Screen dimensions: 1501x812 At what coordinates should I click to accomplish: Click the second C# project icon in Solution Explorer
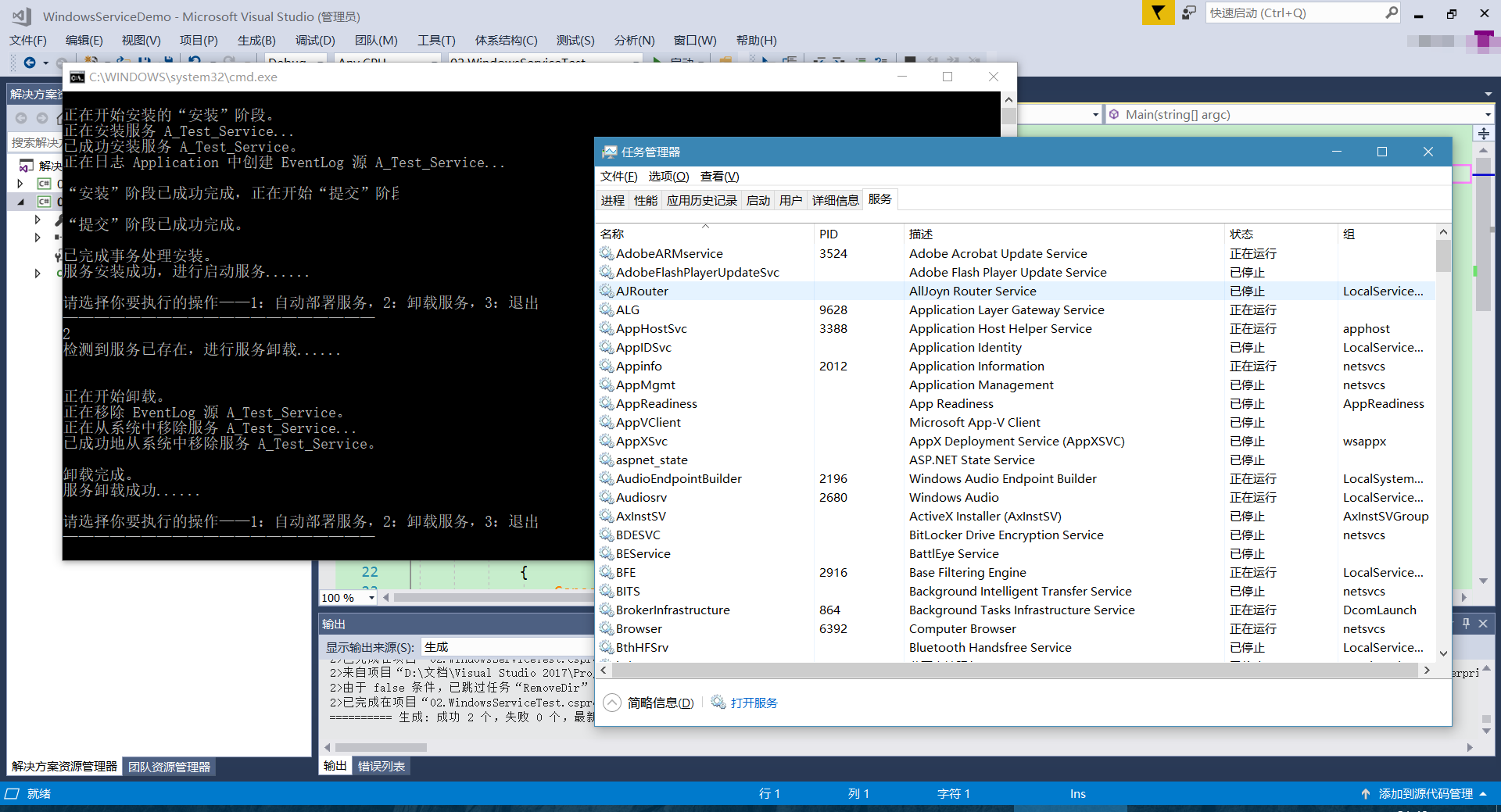45,201
